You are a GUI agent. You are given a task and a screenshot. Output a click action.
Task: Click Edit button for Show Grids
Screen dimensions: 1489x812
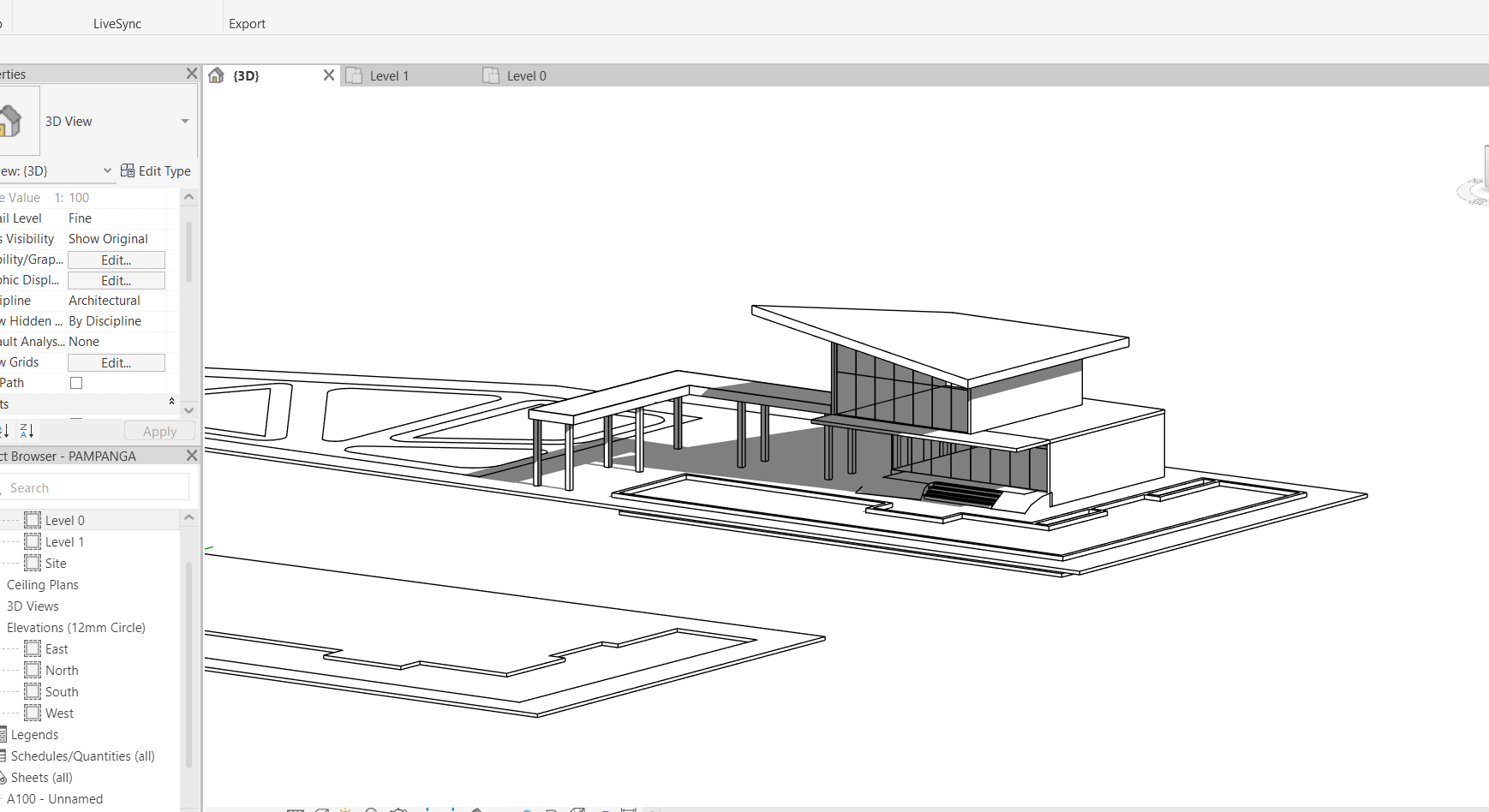pos(117,362)
